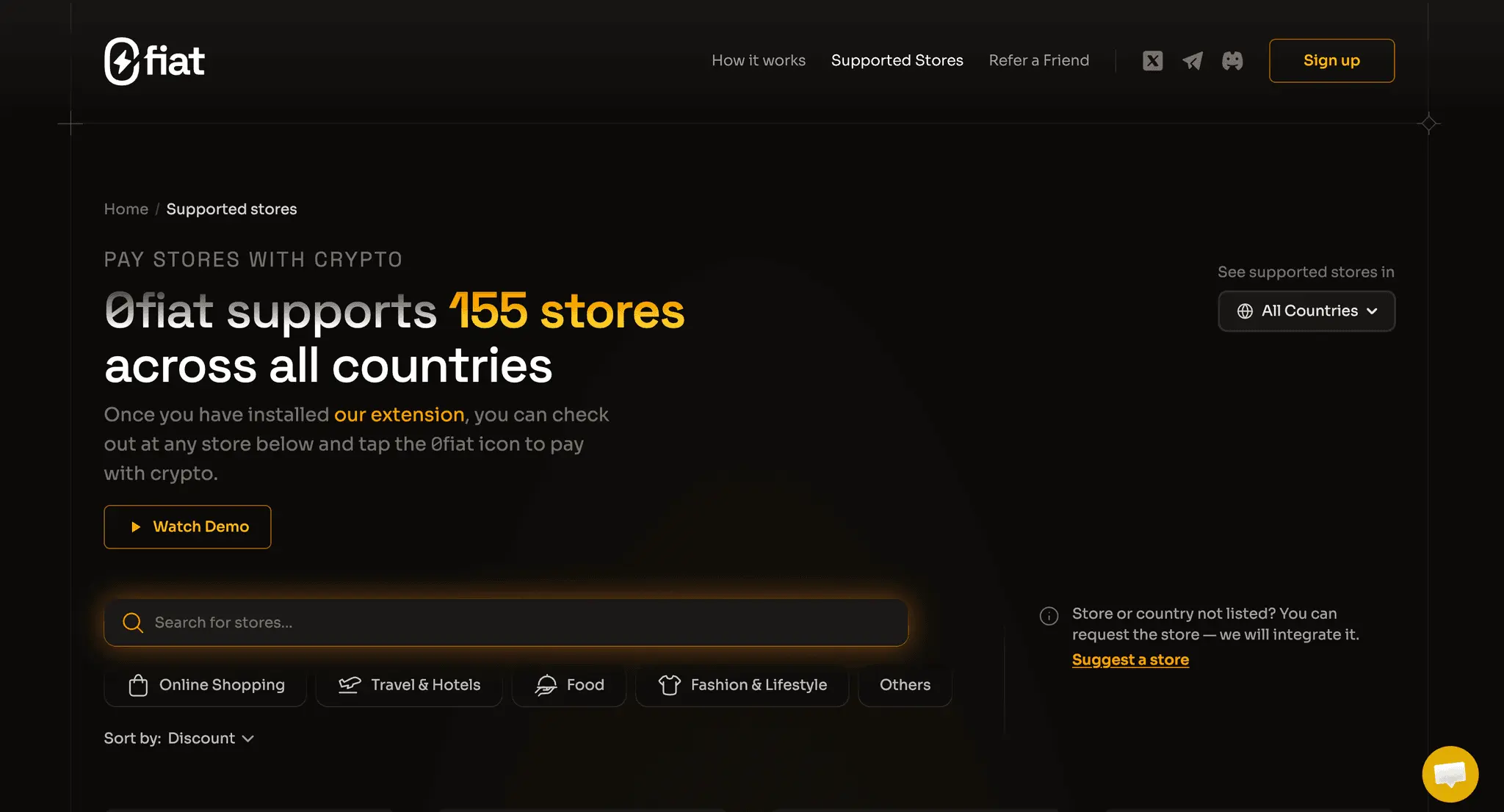Filter by Online Shopping category
The image size is (1504, 812).
coord(206,685)
